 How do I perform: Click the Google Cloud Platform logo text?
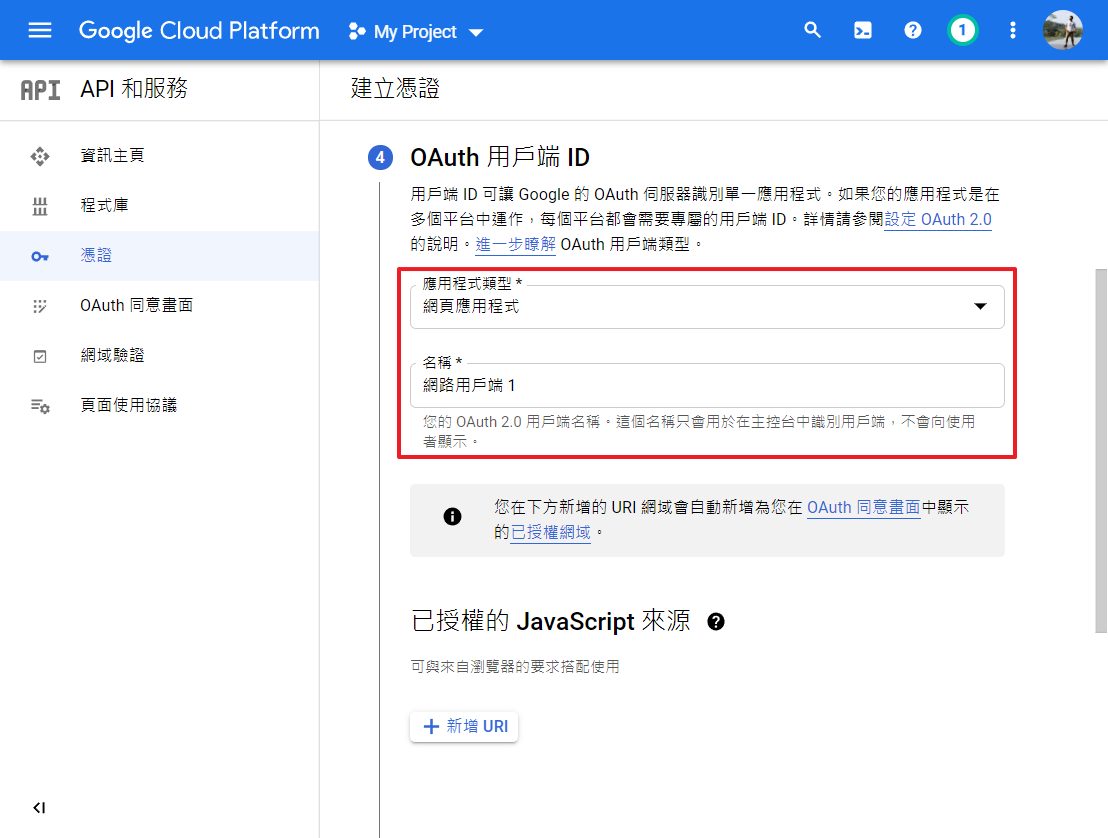pyautogui.click(x=199, y=30)
